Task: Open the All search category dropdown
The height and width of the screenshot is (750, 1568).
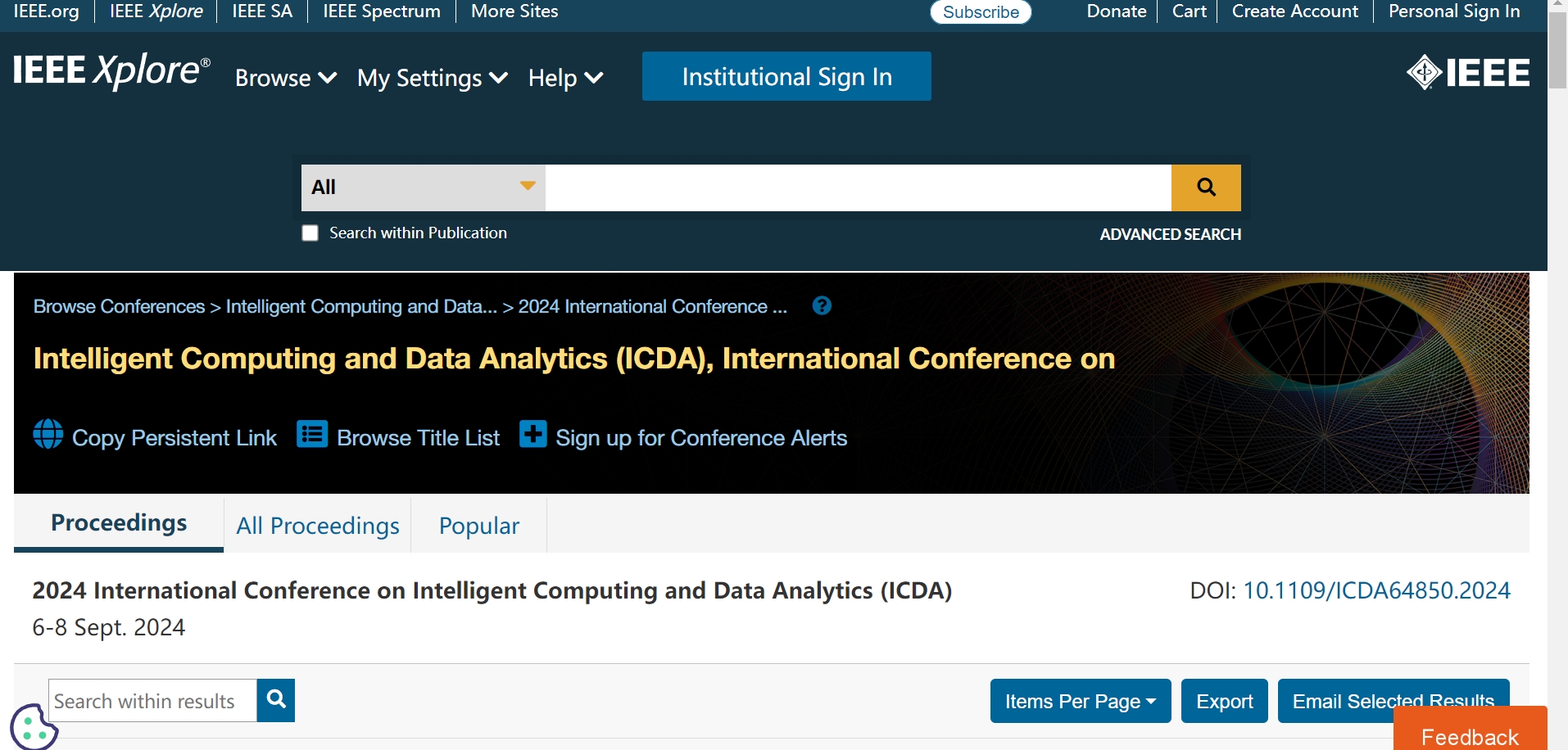Action: 424,187
